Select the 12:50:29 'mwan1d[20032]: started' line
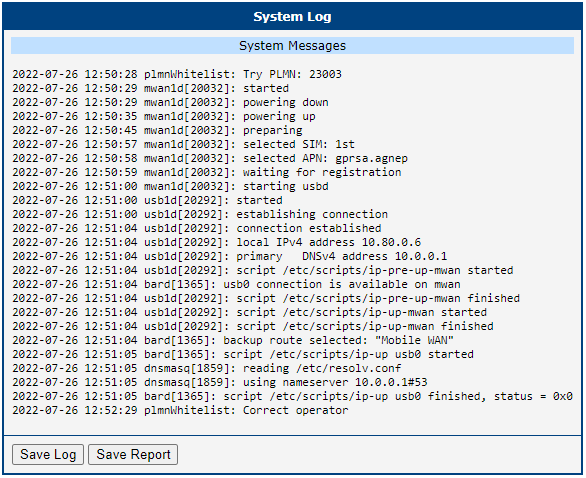The height and width of the screenshot is (478, 586). tap(151, 88)
